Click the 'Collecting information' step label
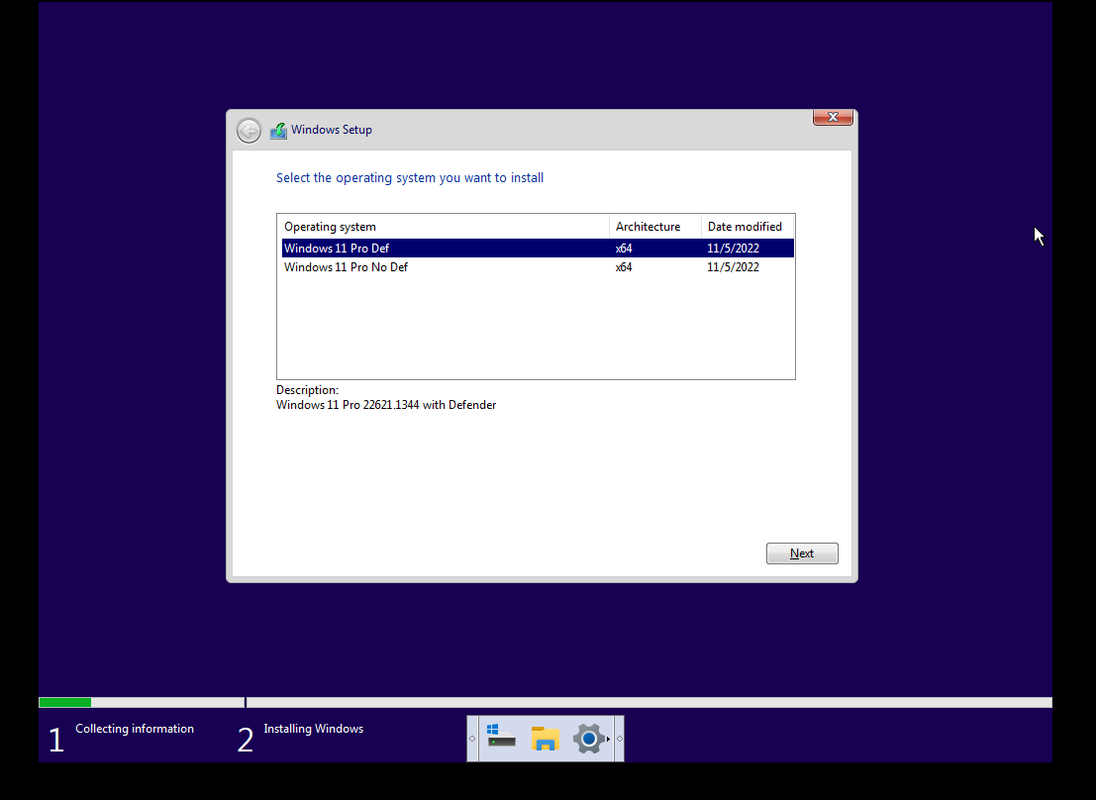The height and width of the screenshot is (800, 1096). click(x=134, y=729)
